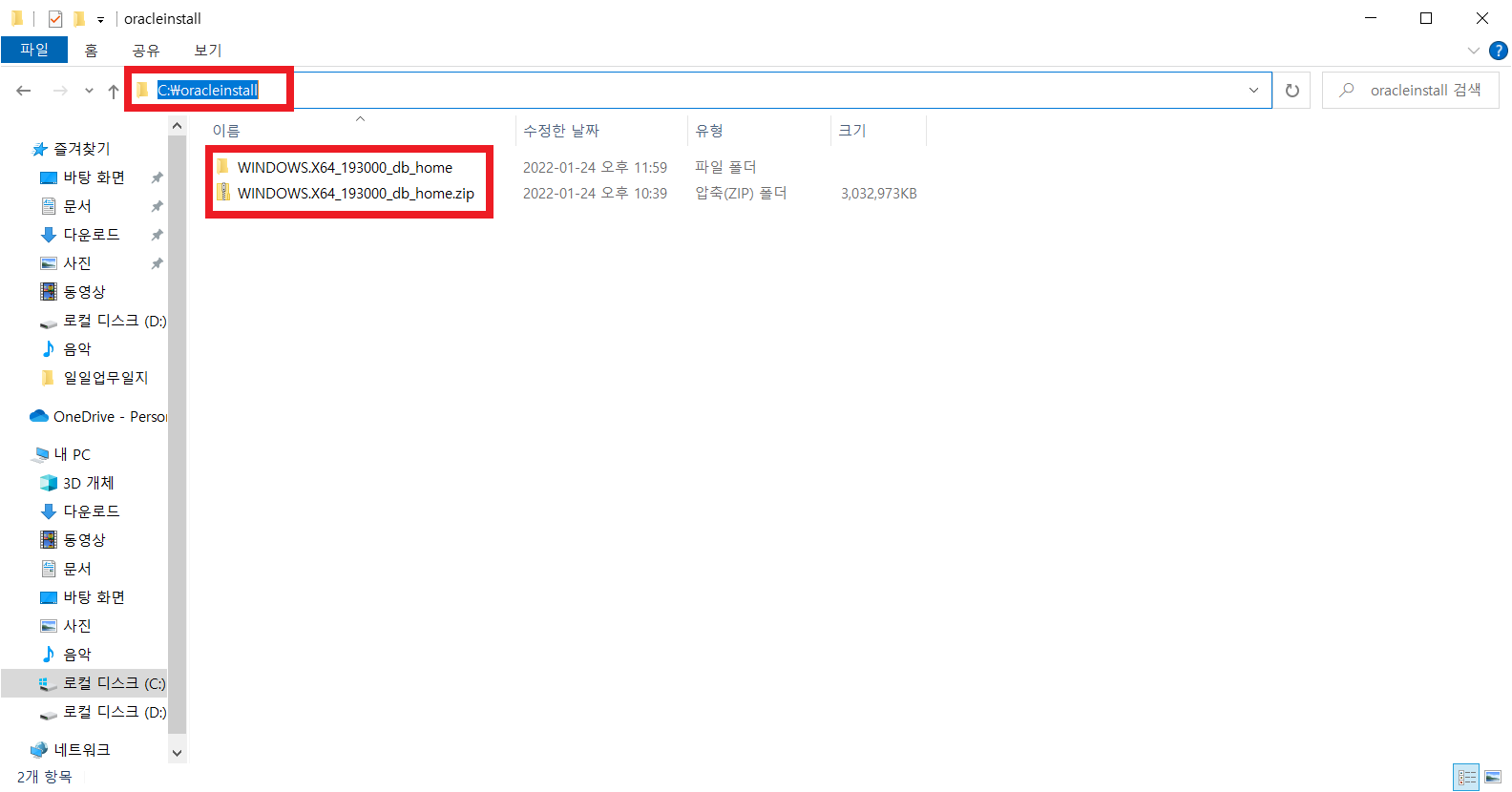The height and width of the screenshot is (792, 1512).
Task: Click the new folder quick access icon
Action: click(x=79, y=18)
